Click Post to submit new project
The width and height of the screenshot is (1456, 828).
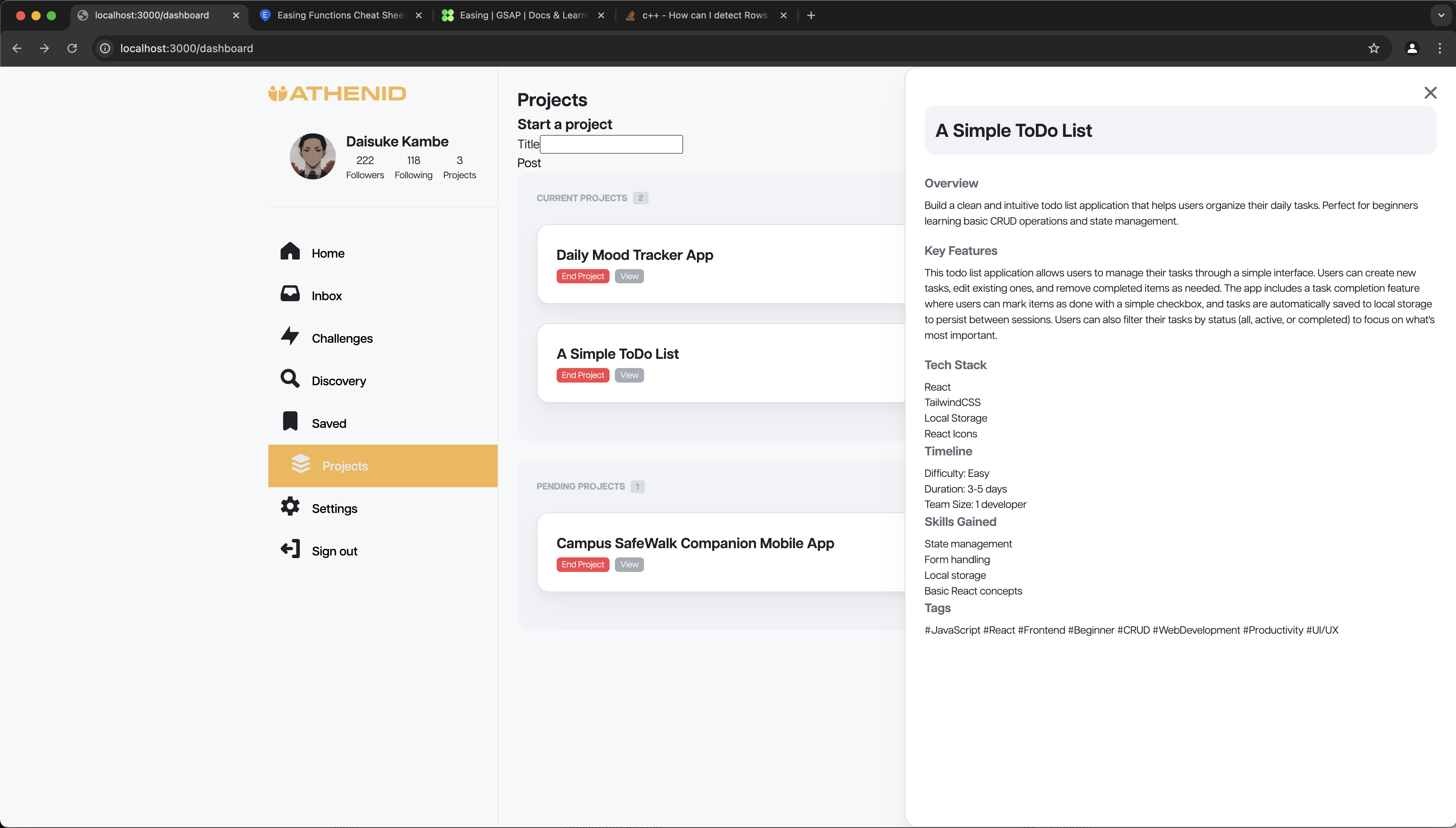[x=529, y=163]
